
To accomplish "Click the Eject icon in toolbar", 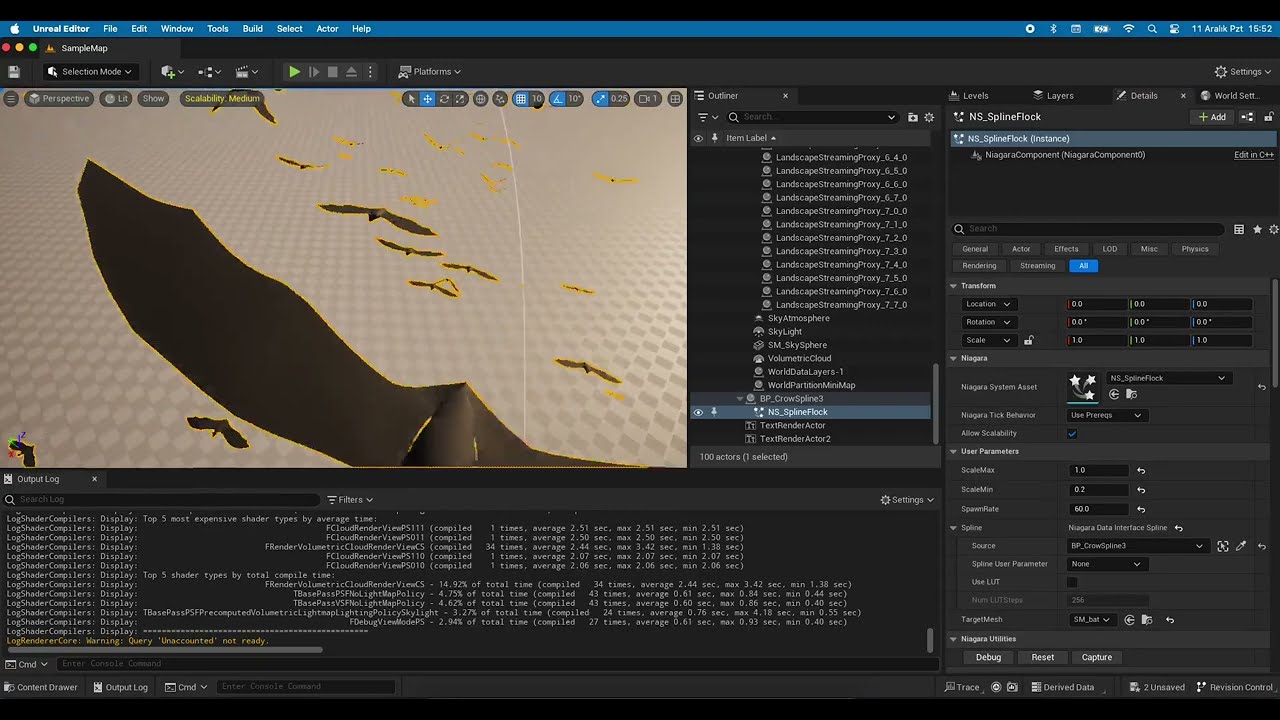I will 351,72.
